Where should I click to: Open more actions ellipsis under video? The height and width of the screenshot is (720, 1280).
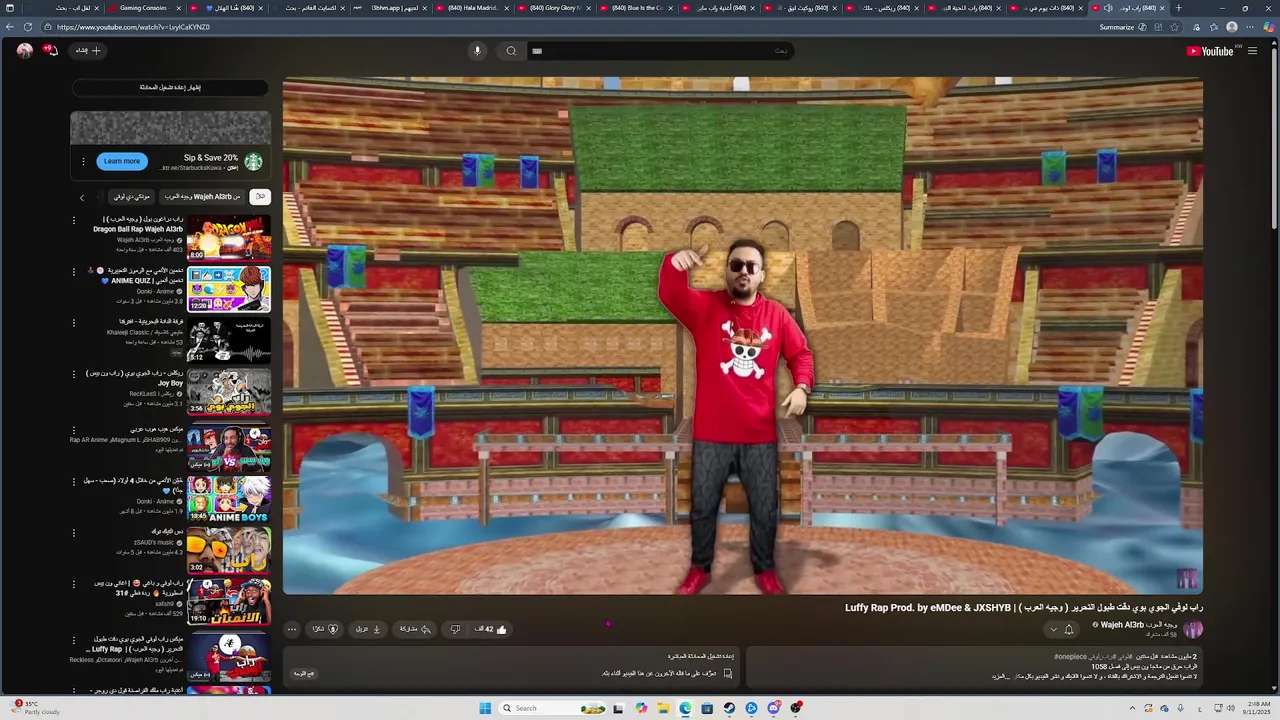[x=292, y=629]
